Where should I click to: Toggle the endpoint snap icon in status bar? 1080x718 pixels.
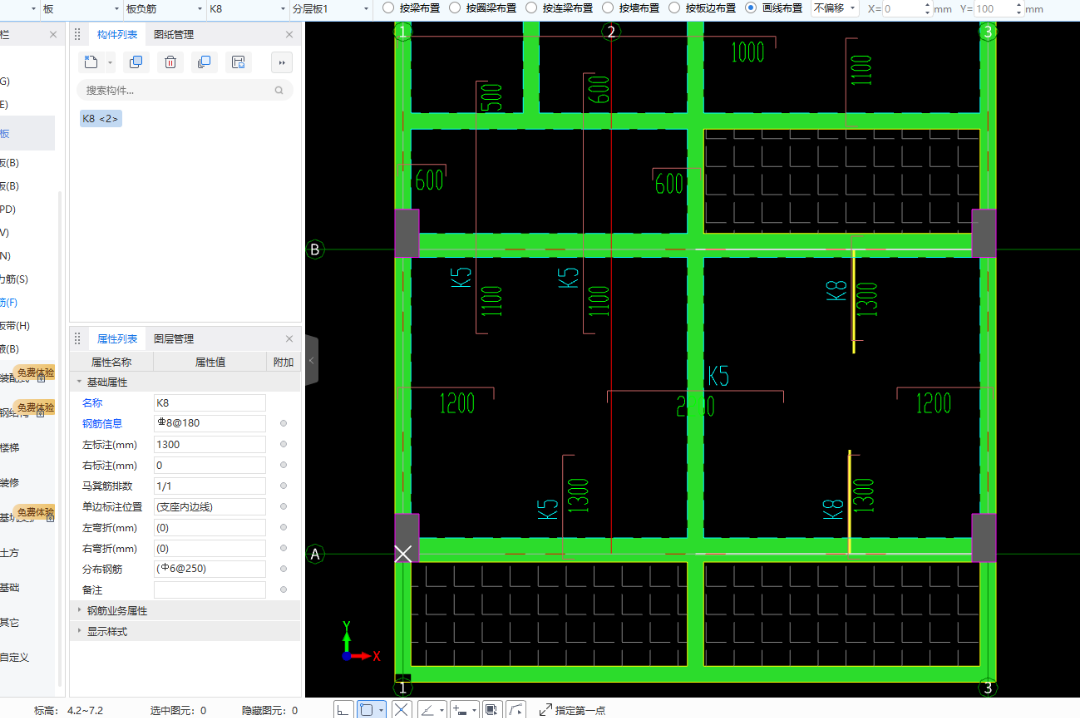pyautogui.click(x=366, y=709)
